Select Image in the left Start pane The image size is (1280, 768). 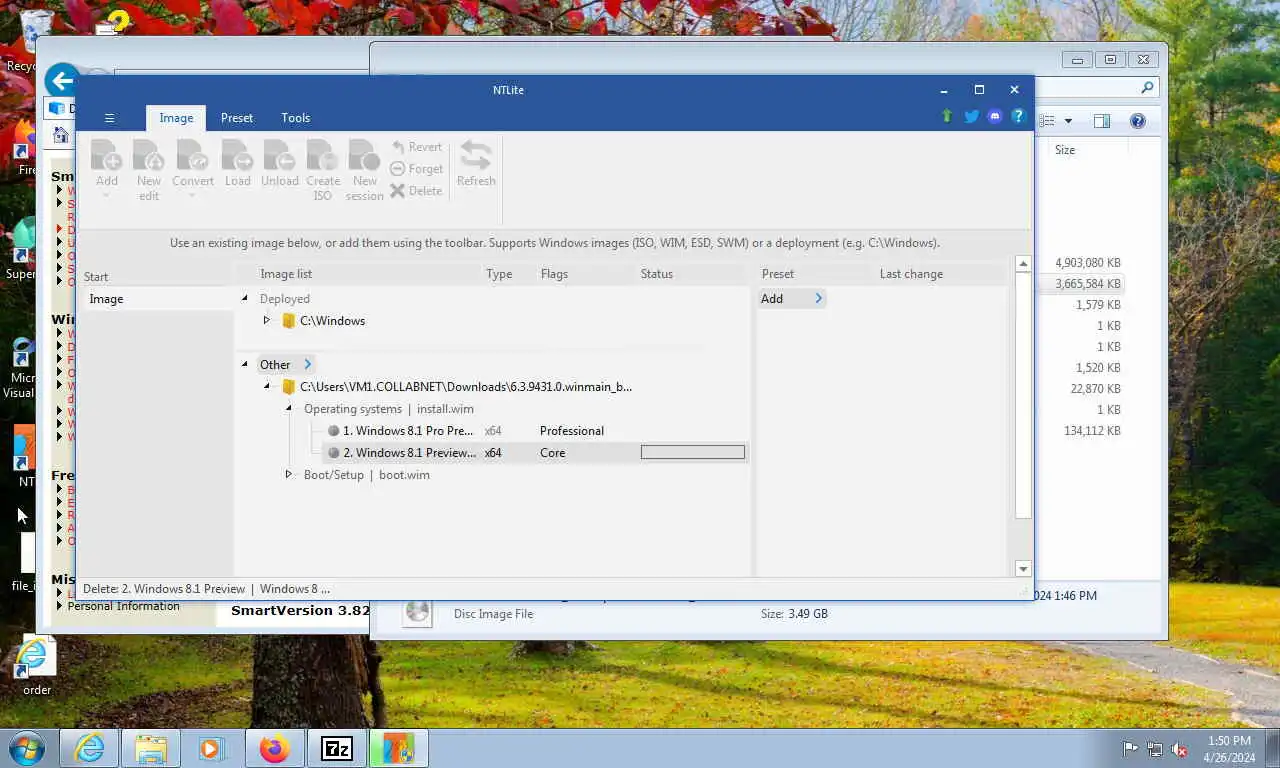click(x=156, y=299)
